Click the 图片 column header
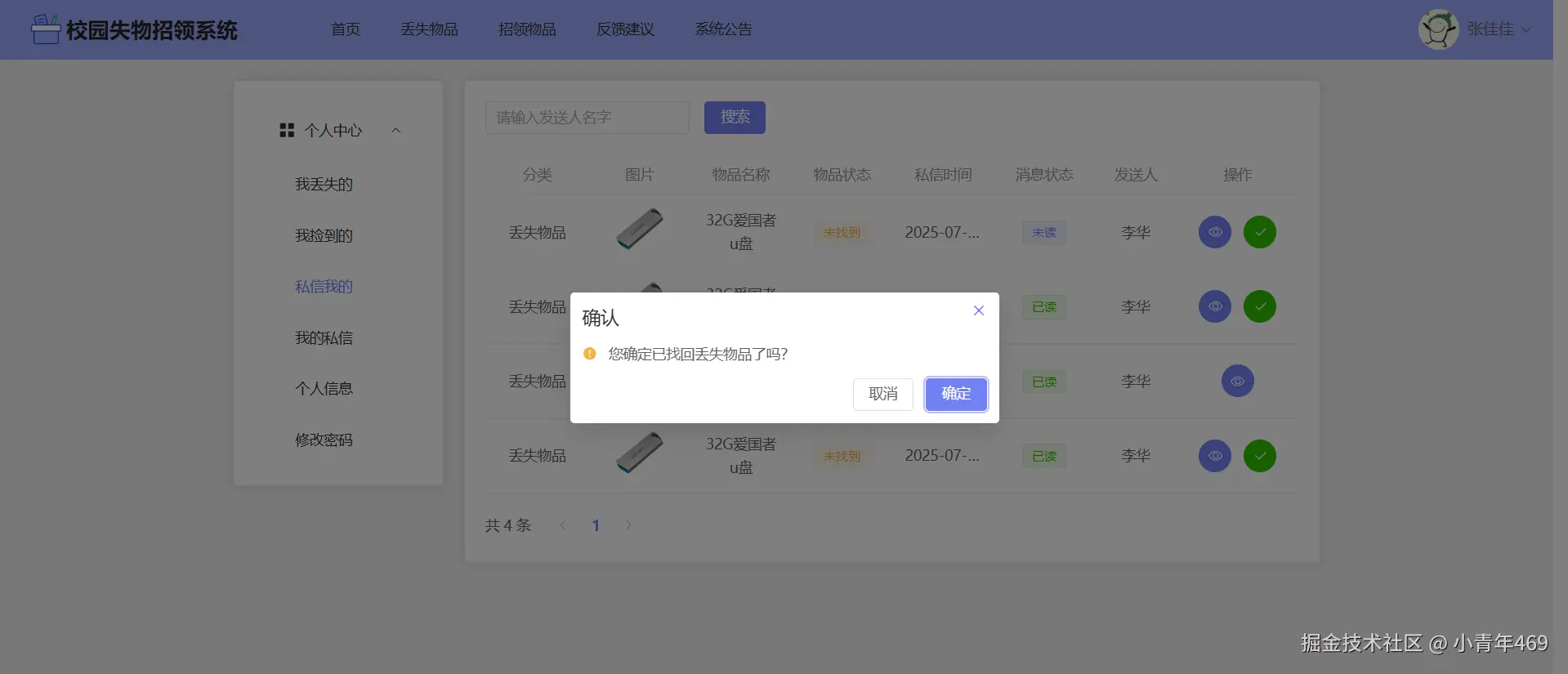Image resolution: width=1568 pixels, height=674 pixels. coord(639,175)
